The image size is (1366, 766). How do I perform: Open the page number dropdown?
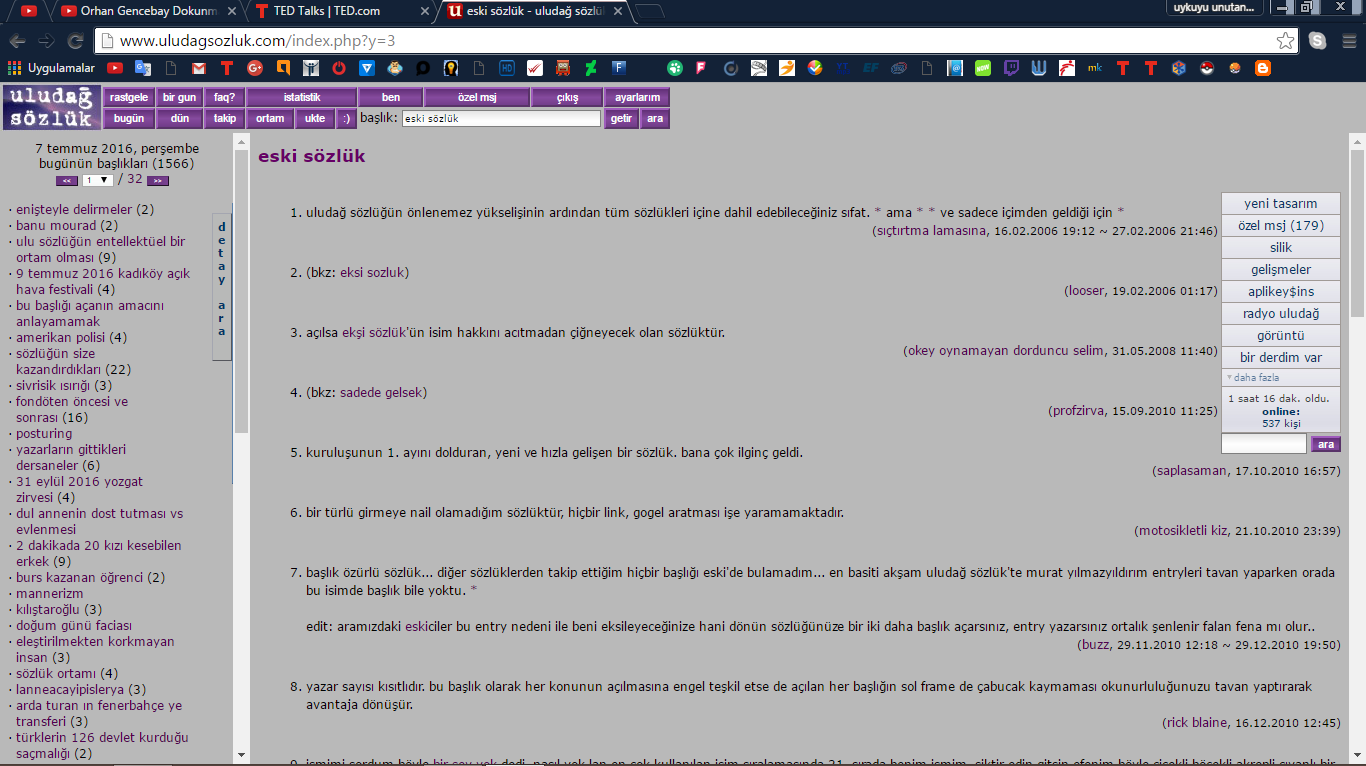[x=98, y=180]
